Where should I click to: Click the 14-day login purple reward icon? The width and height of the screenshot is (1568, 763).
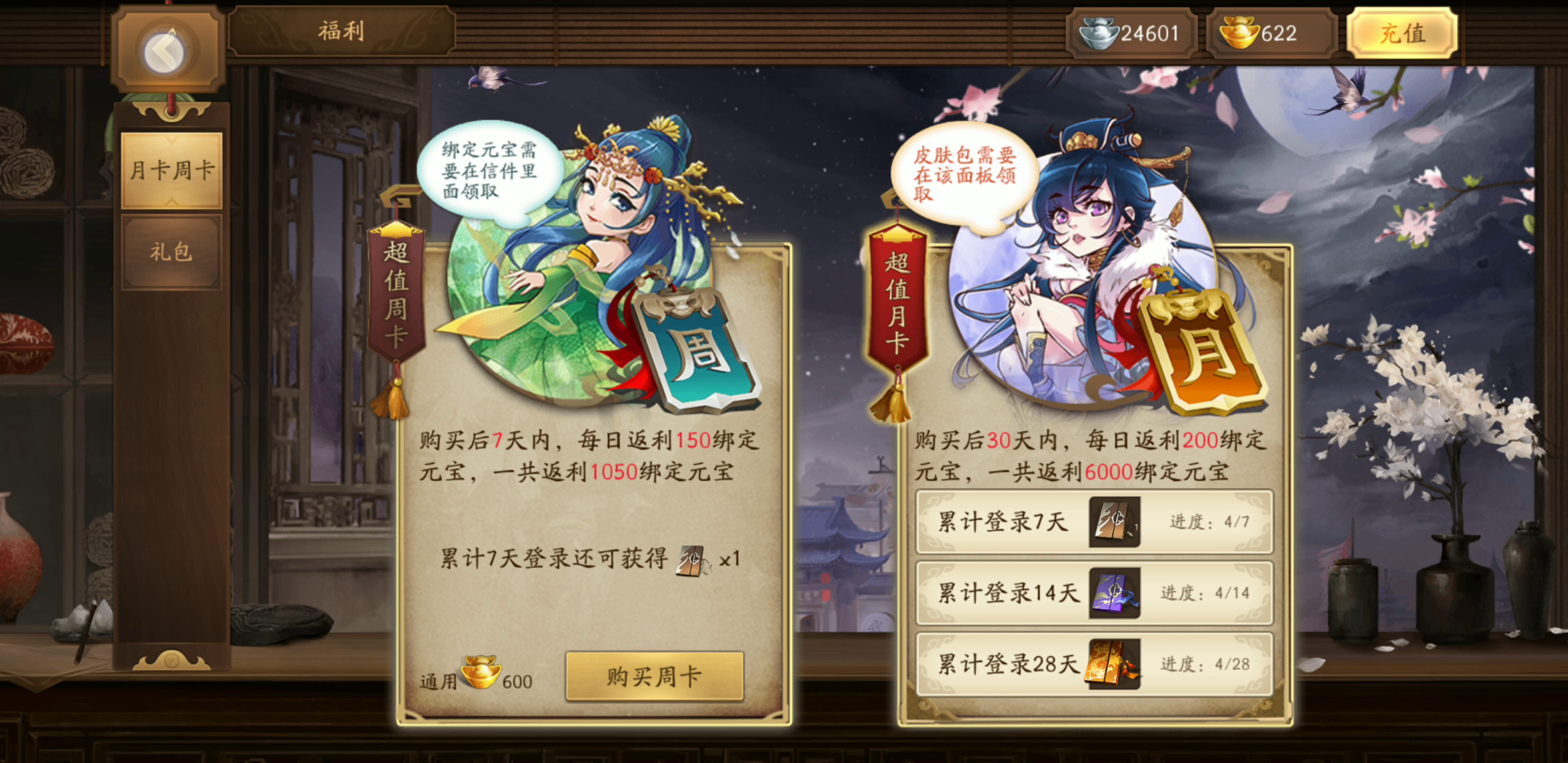point(1114,592)
